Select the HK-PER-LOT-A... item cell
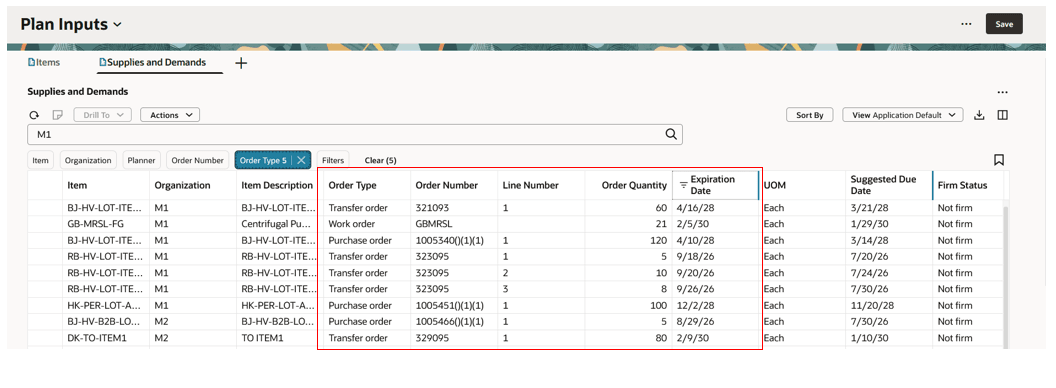1056x388 pixels. [105, 305]
